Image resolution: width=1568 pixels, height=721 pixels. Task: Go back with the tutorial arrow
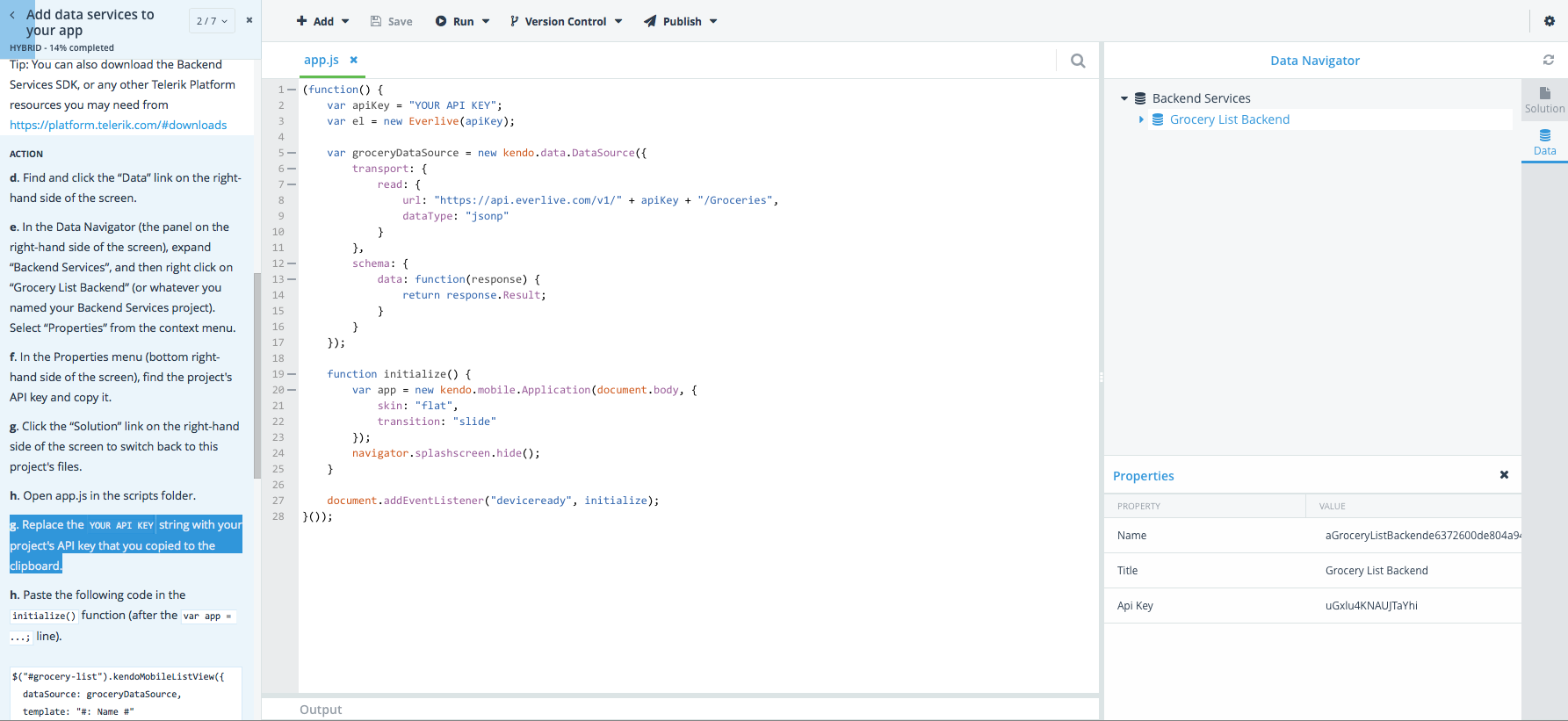pyautogui.click(x=12, y=15)
